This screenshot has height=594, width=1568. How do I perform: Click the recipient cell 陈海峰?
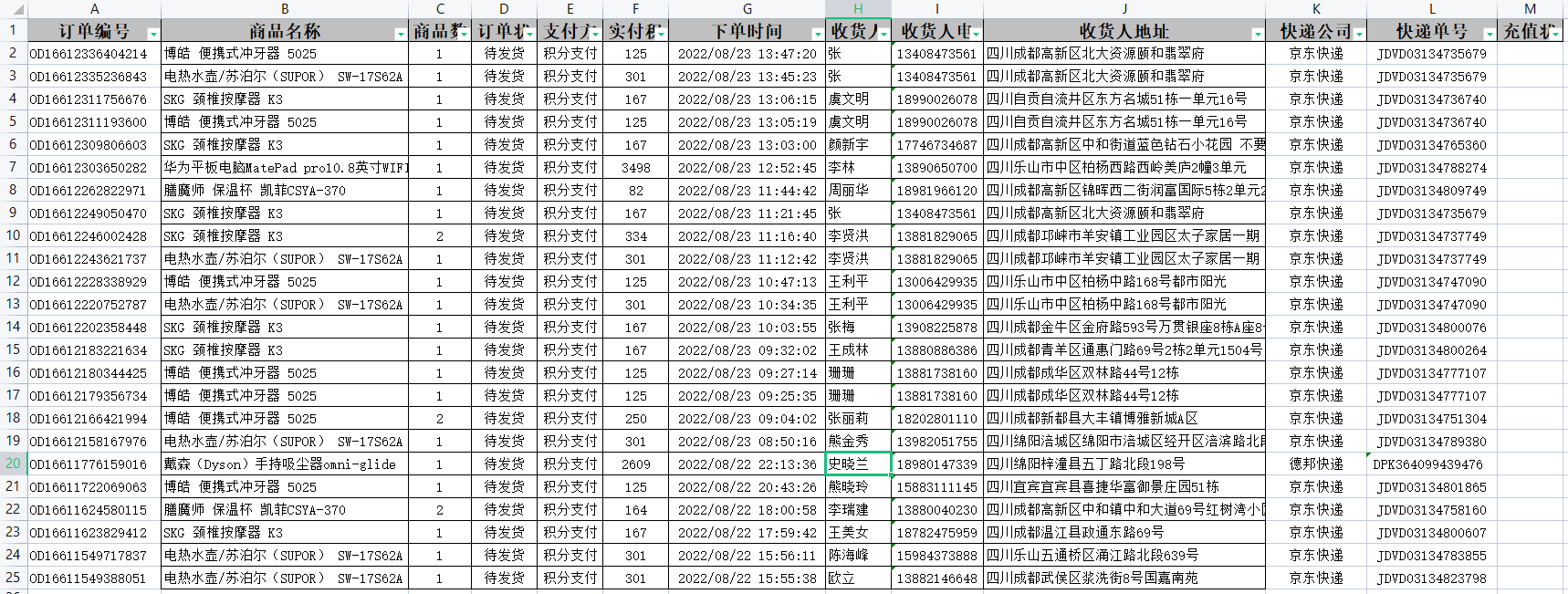(858, 556)
